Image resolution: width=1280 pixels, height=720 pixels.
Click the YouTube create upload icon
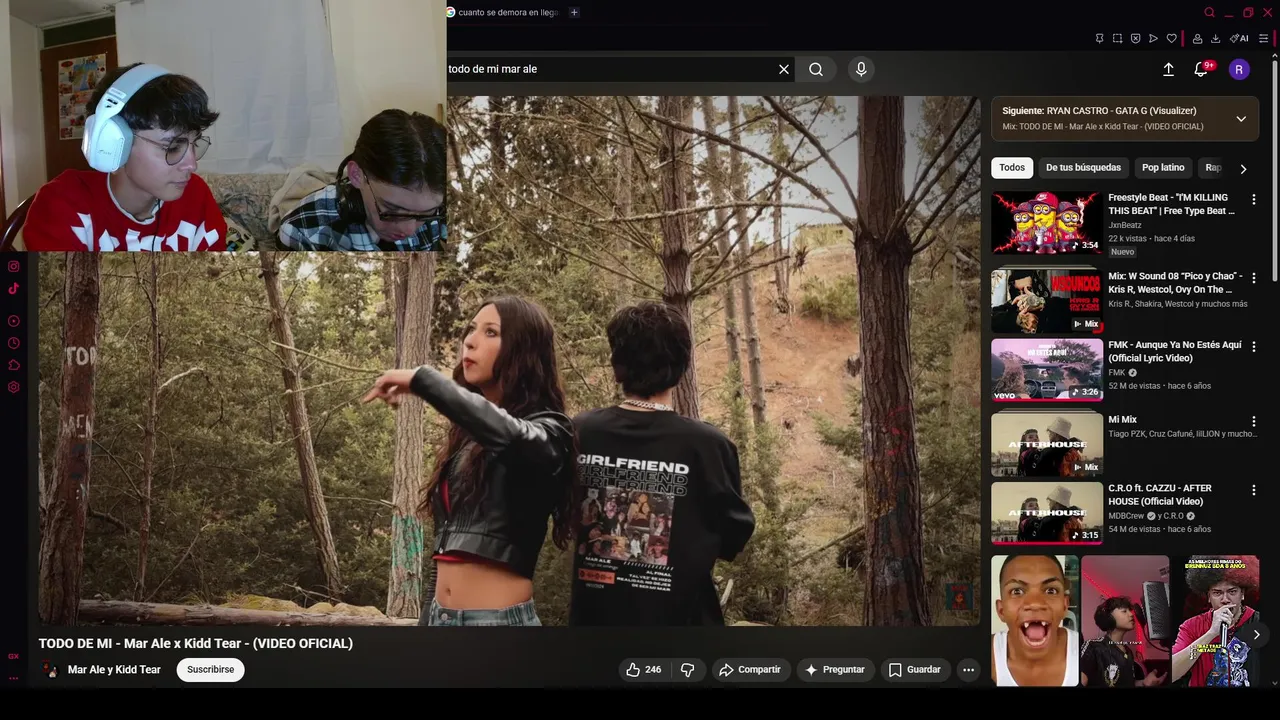pyautogui.click(x=1168, y=69)
